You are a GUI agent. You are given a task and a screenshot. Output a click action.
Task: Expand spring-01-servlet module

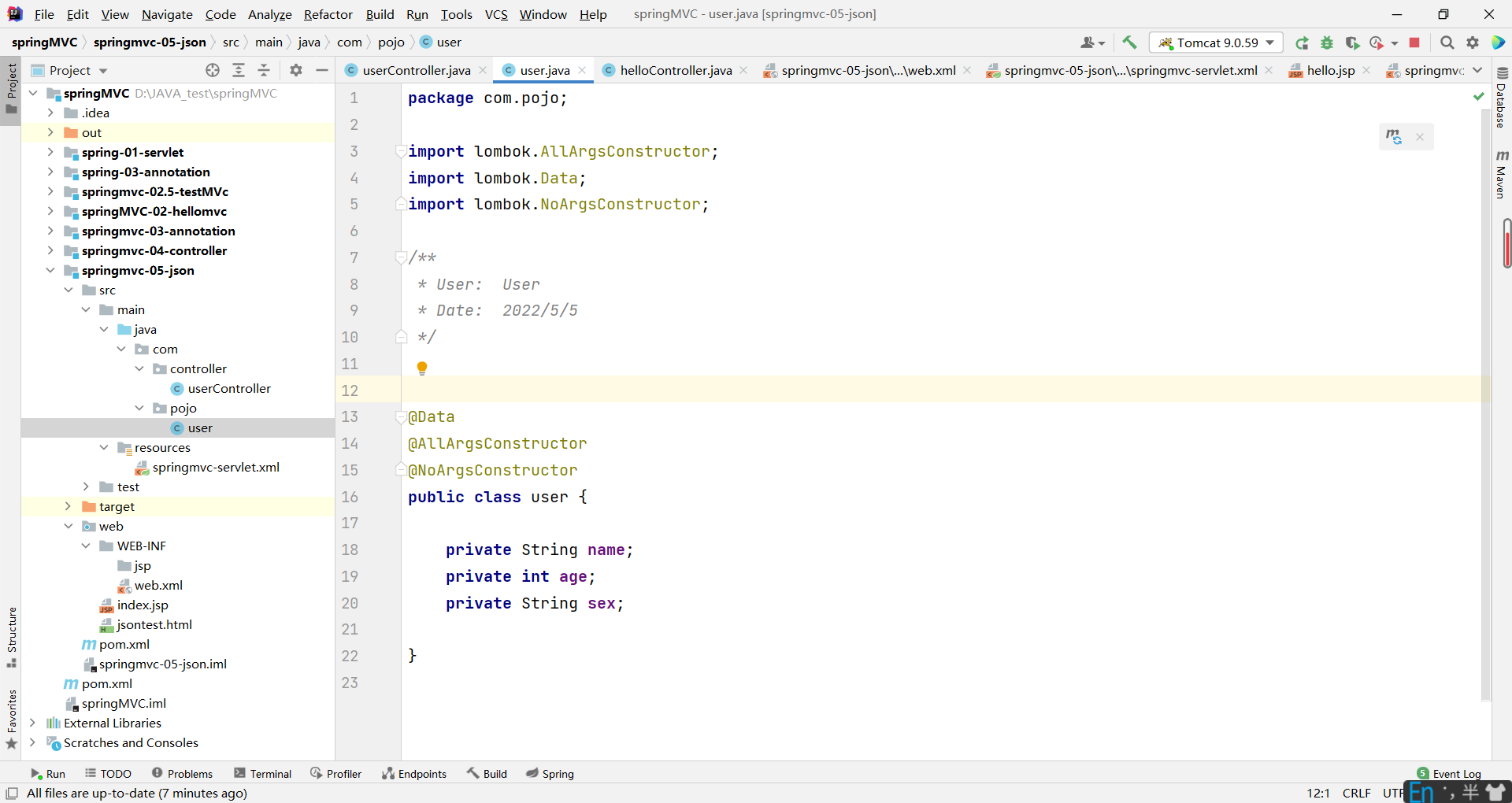click(x=50, y=152)
